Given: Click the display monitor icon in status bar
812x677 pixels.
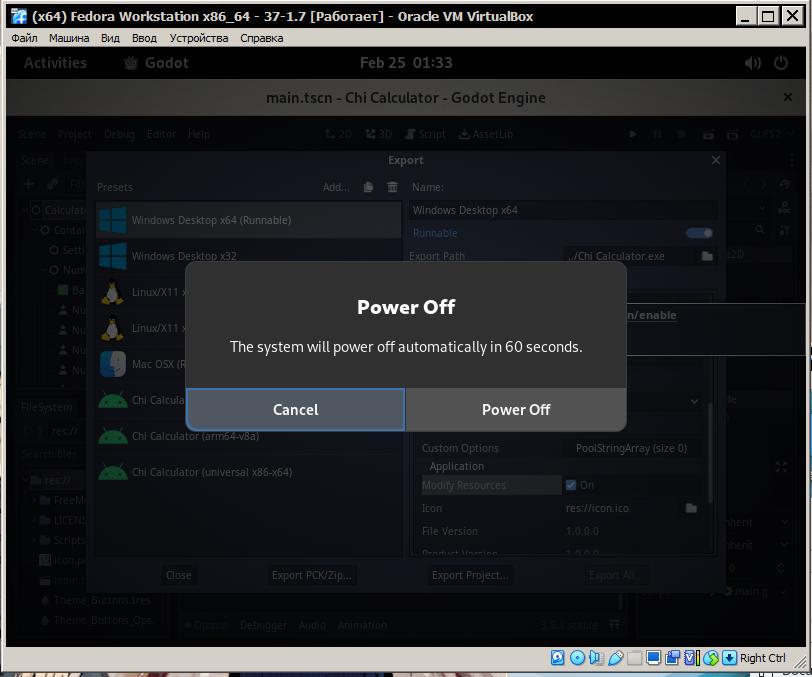Looking at the screenshot, I should [654, 657].
